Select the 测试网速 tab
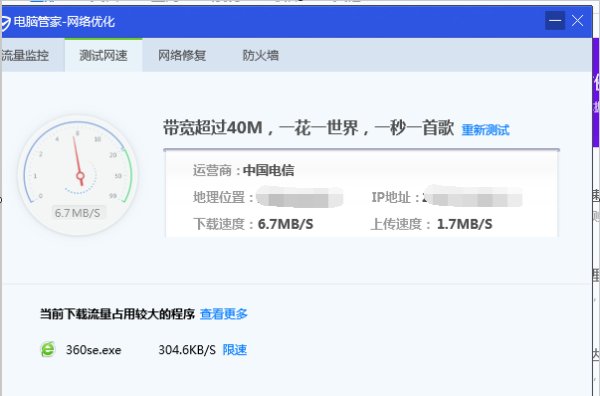The width and height of the screenshot is (600, 396). point(103,55)
